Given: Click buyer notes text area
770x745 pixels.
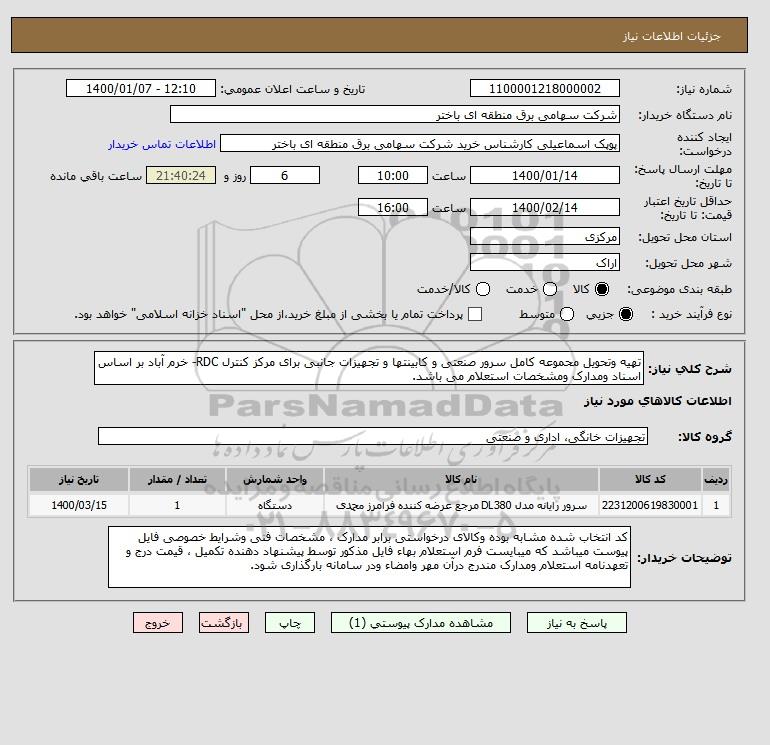Looking at the screenshot, I should [x=369, y=557].
